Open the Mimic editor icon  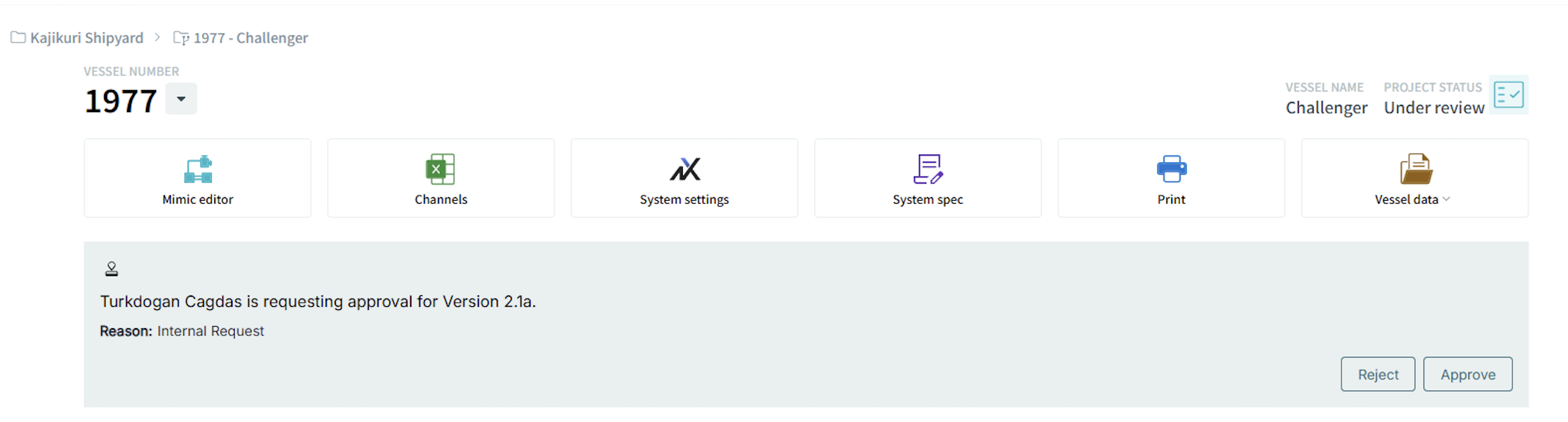(x=198, y=169)
